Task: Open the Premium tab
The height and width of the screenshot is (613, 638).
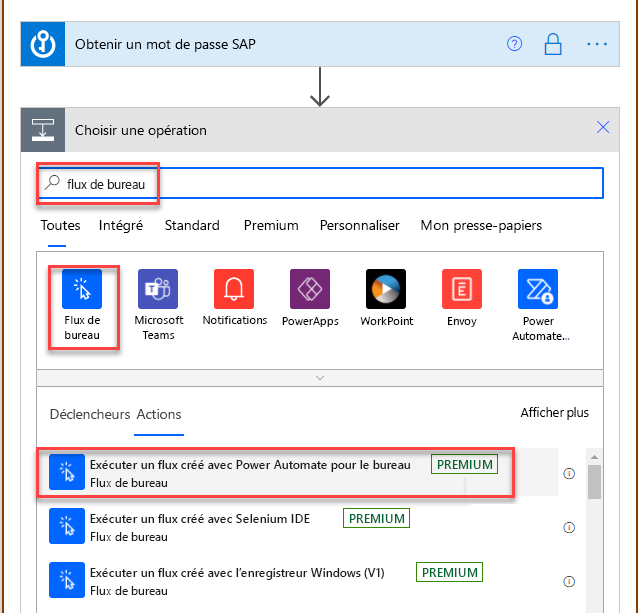Action: pos(271,225)
